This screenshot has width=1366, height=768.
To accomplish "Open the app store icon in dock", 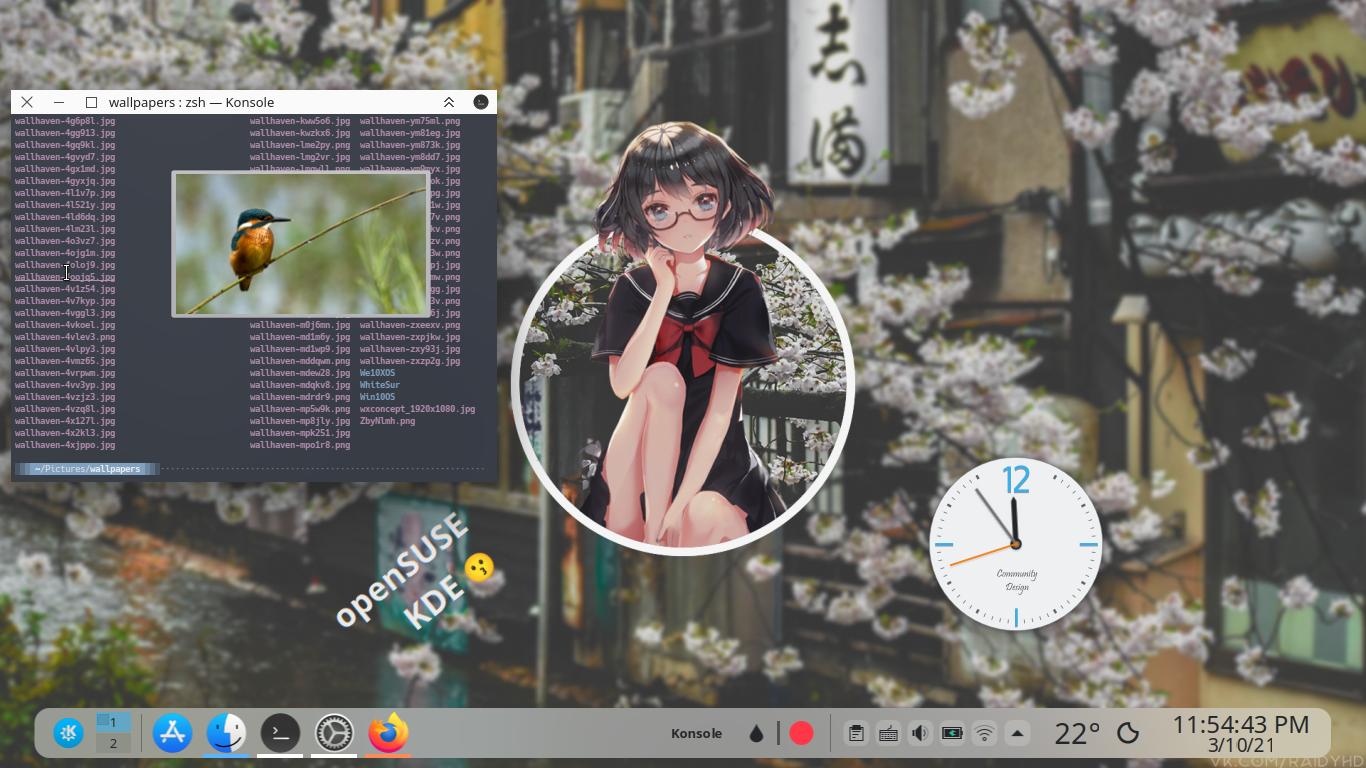I will [172, 734].
